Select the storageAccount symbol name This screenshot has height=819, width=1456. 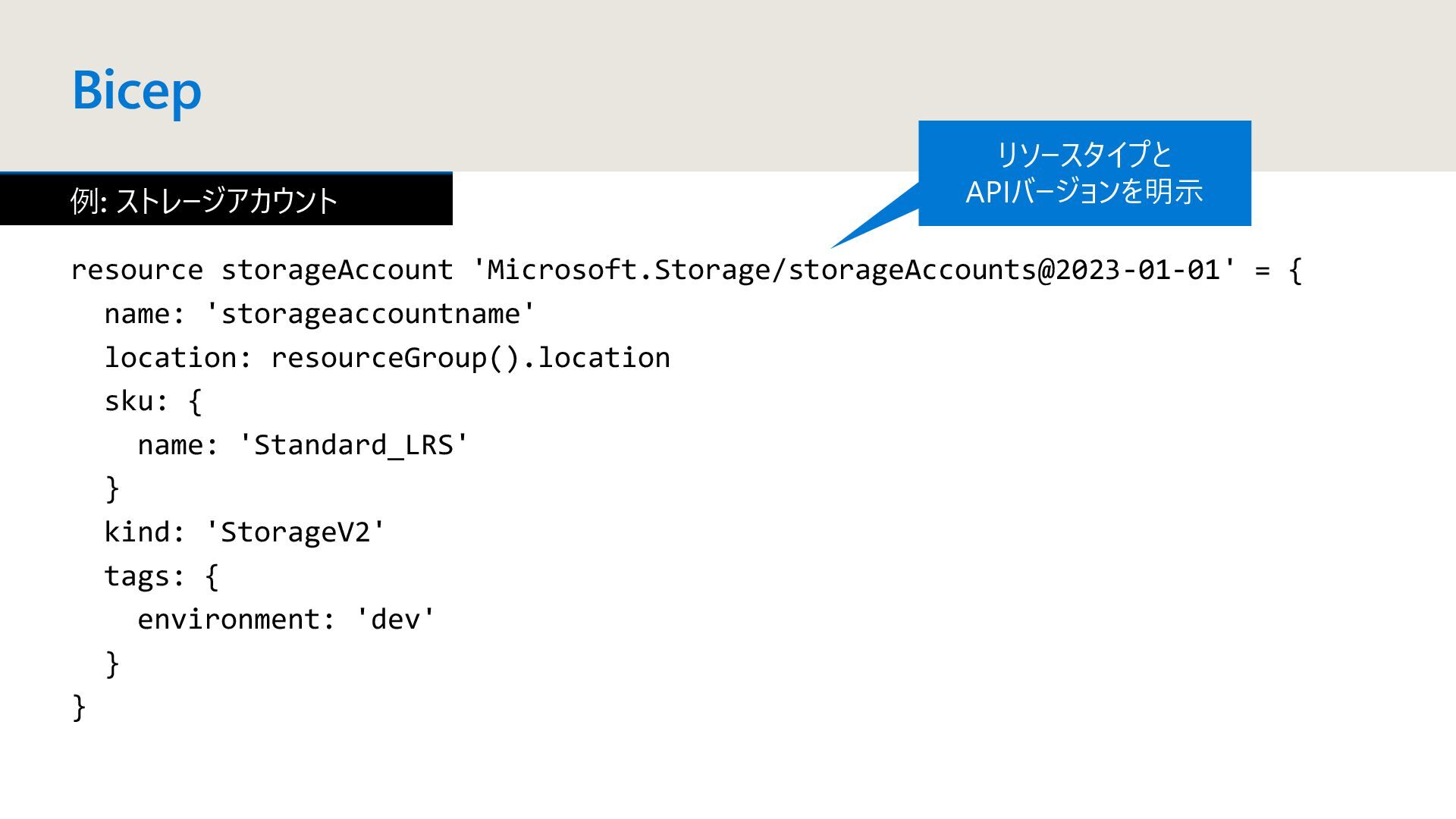click(337, 270)
